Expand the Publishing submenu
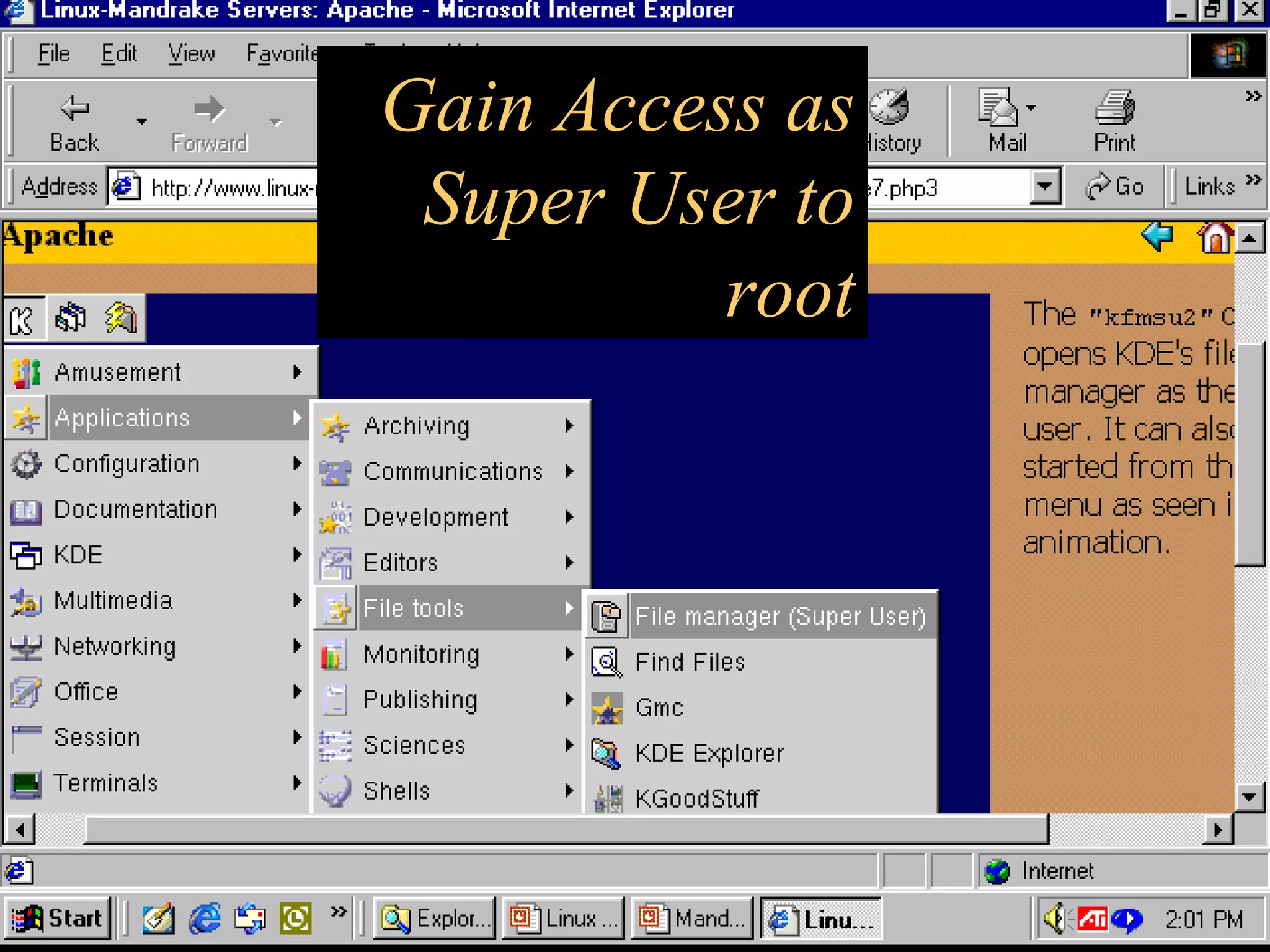 tap(449, 700)
